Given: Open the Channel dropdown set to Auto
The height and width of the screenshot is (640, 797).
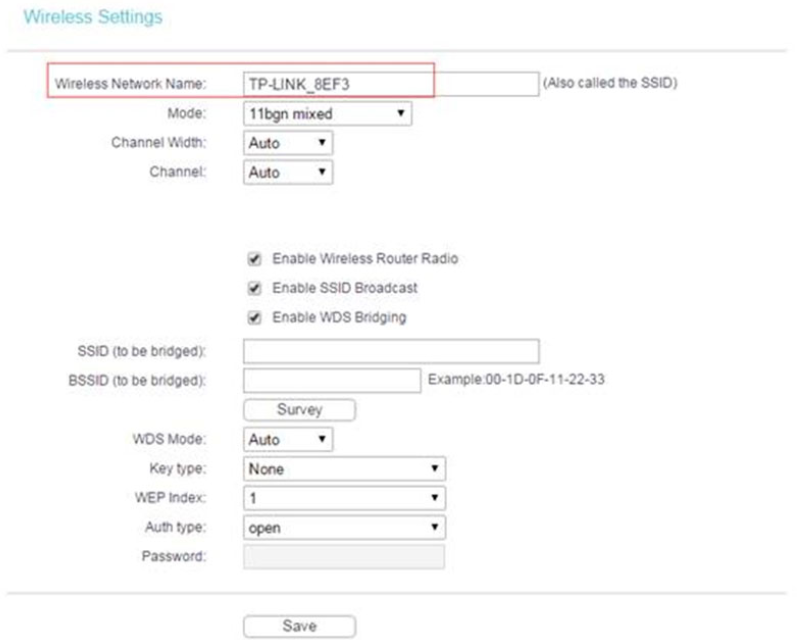Looking at the screenshot, I should (x=288, y=172).
